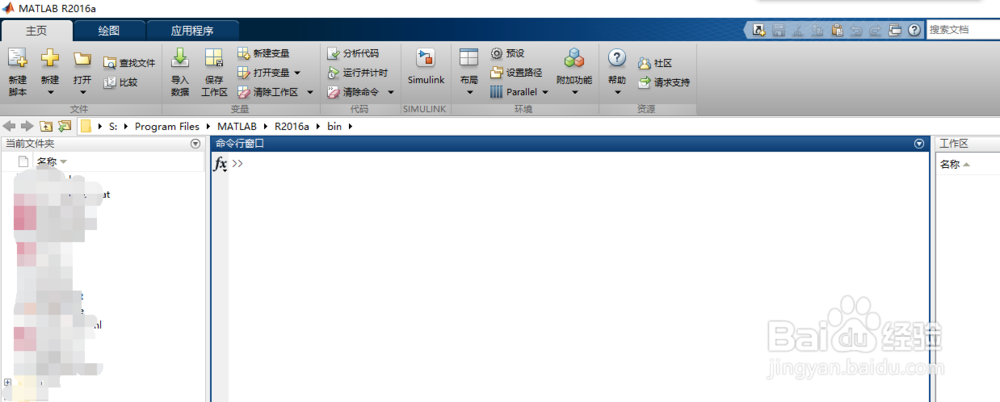The height and width of the screenshot is (402, 1000).
Task: Click the 附加功能 (Add-Ons) cubes icon
Action: click(x=574, y=59)
